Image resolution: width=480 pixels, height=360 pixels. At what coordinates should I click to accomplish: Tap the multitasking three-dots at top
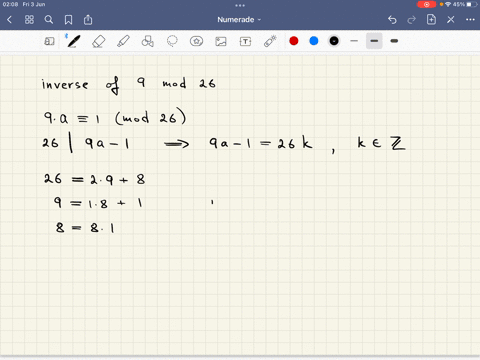pos(240,5)
